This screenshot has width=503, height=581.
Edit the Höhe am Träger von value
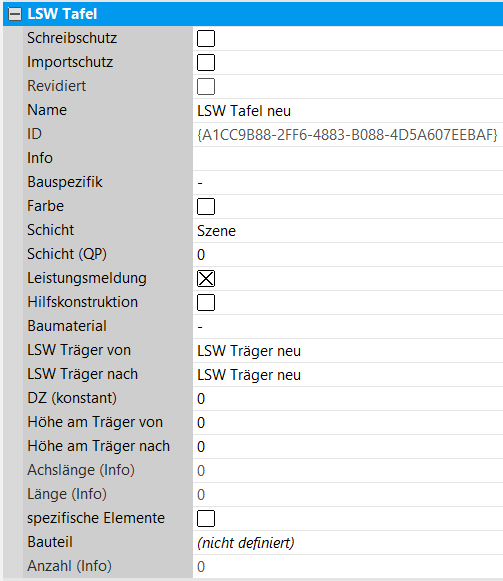click(x=348, y=423)
